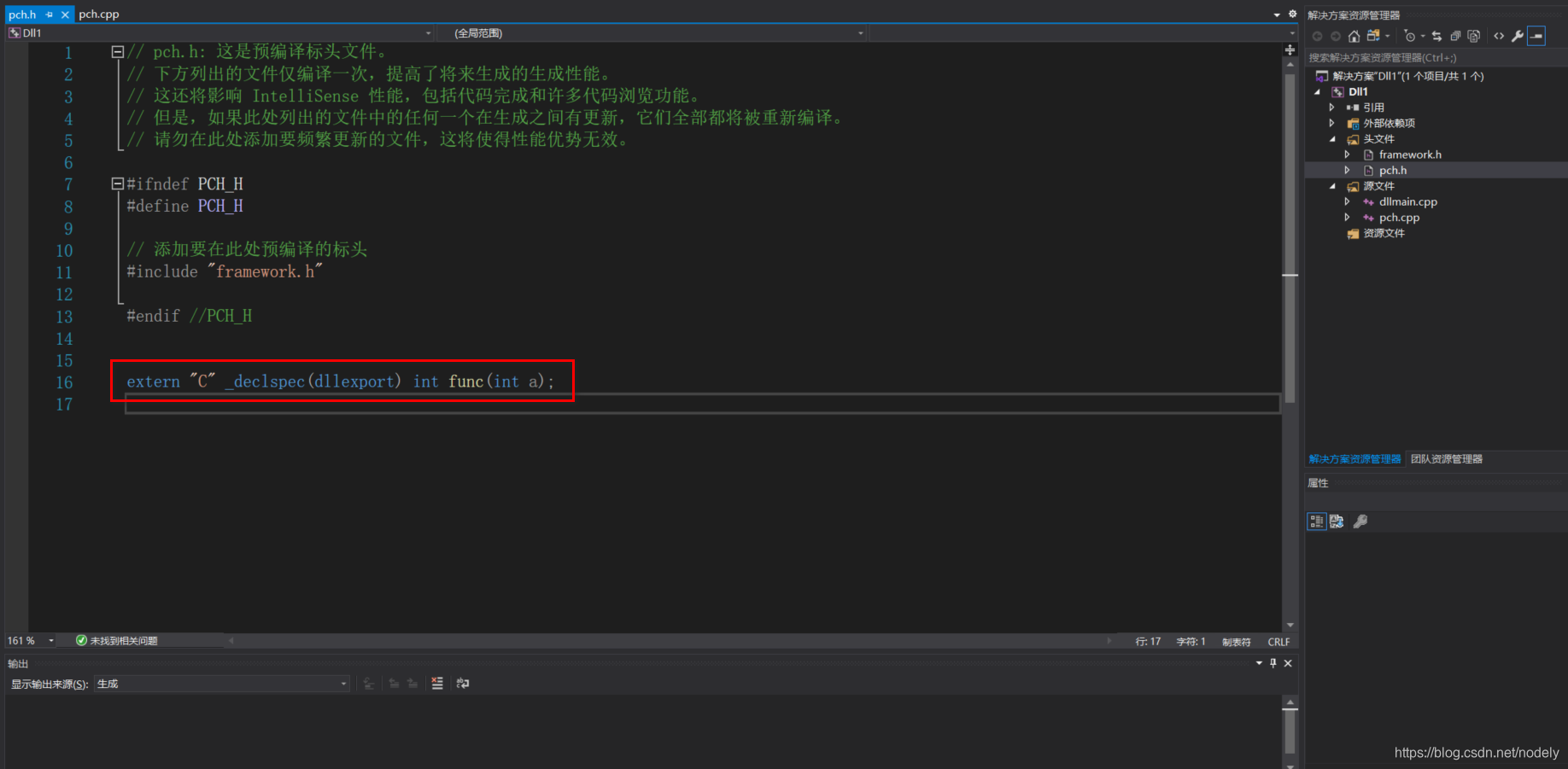Screen dimensions: 1568x769
Task: Click the property pages wrench icon
Action: click(1360, 521)
